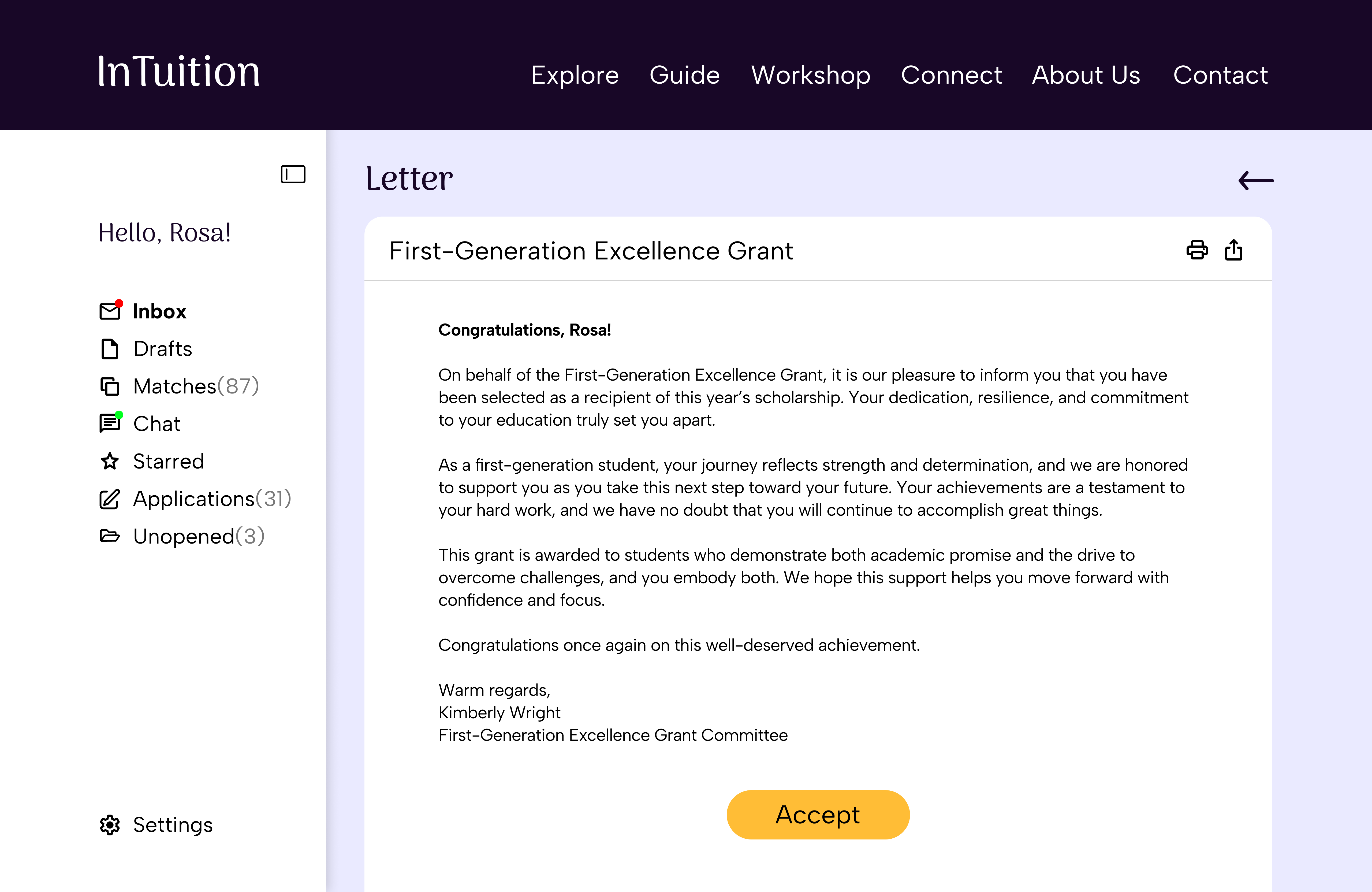Collapse the sidebar panel icon
1372x892 pixels.
coord(293,174)
